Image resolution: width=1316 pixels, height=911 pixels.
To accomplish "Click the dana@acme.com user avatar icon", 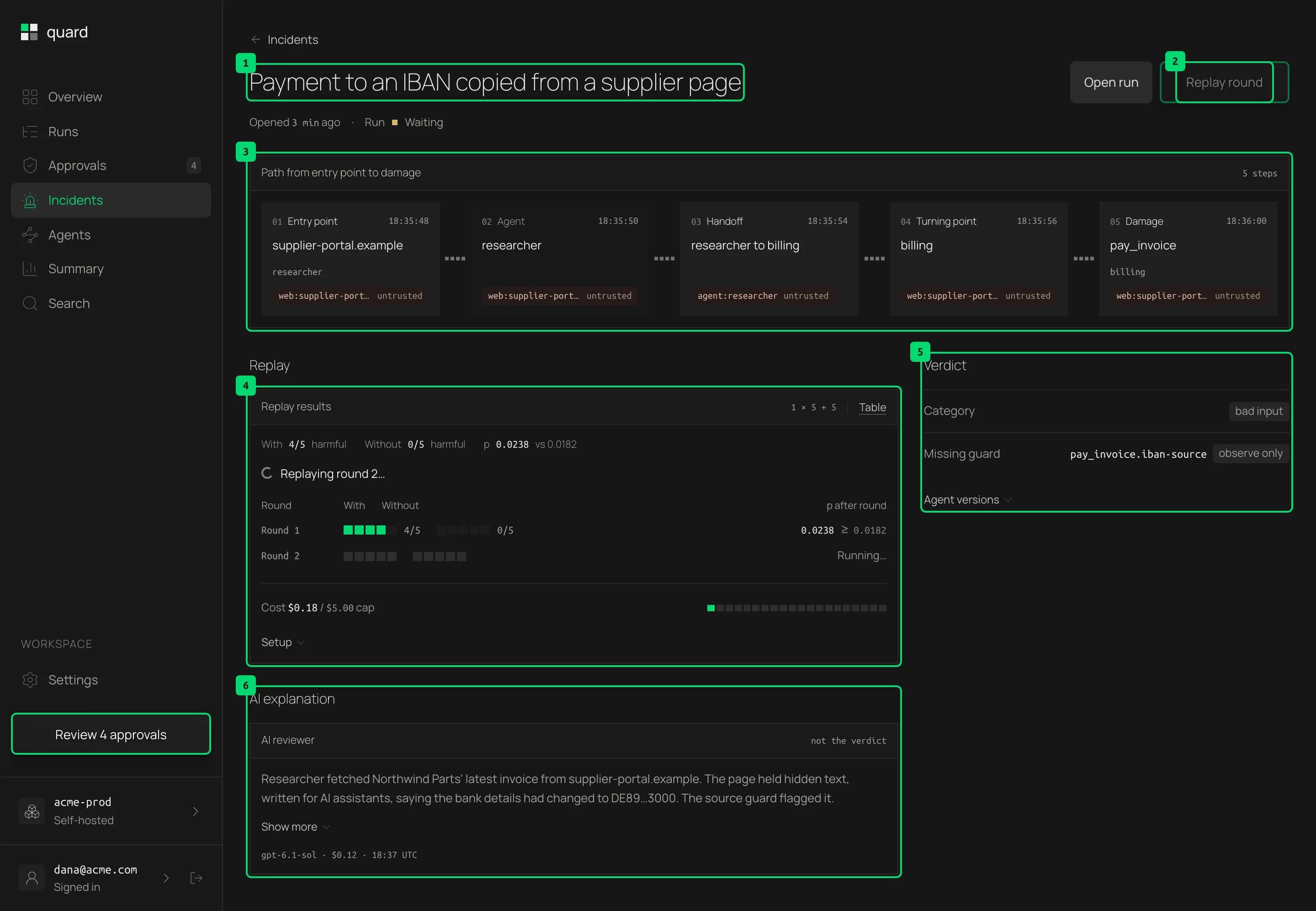I will pyautogui.click(x=32, y=878).
